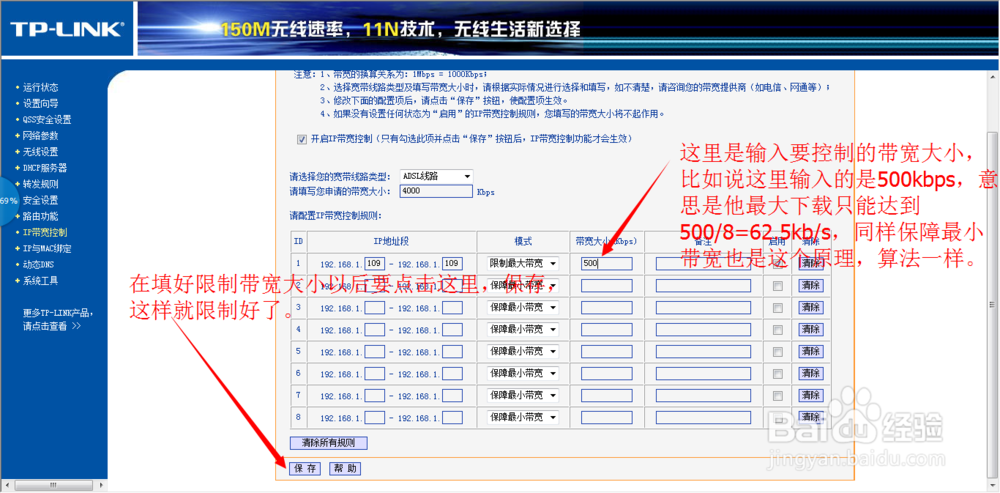1000x493 pixels.
Task: Click row 8 start IP field
Action: [x=375, y=417]
